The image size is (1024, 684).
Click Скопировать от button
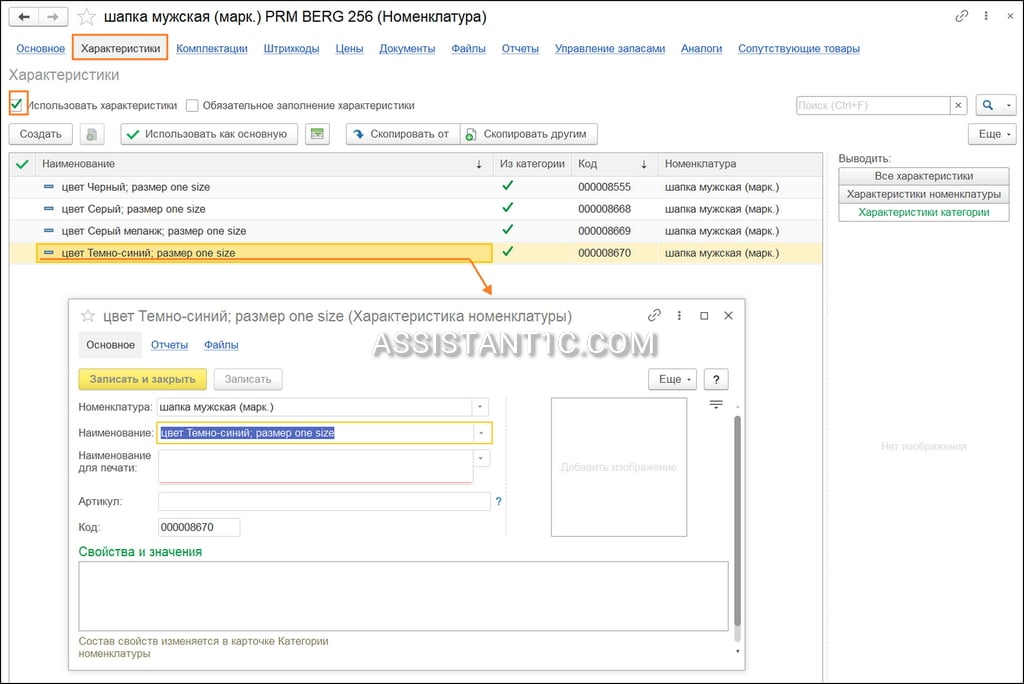pos(403,134)
